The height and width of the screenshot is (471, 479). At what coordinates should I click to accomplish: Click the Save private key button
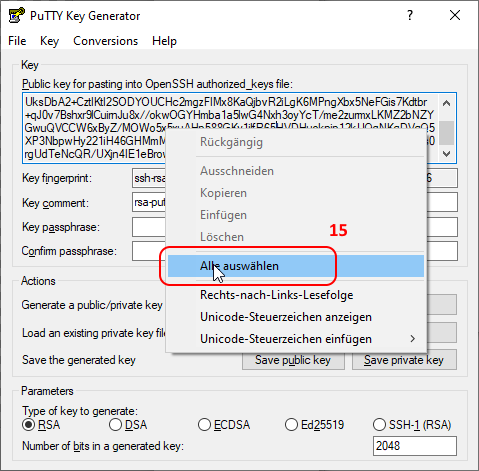tap(404, 360)
